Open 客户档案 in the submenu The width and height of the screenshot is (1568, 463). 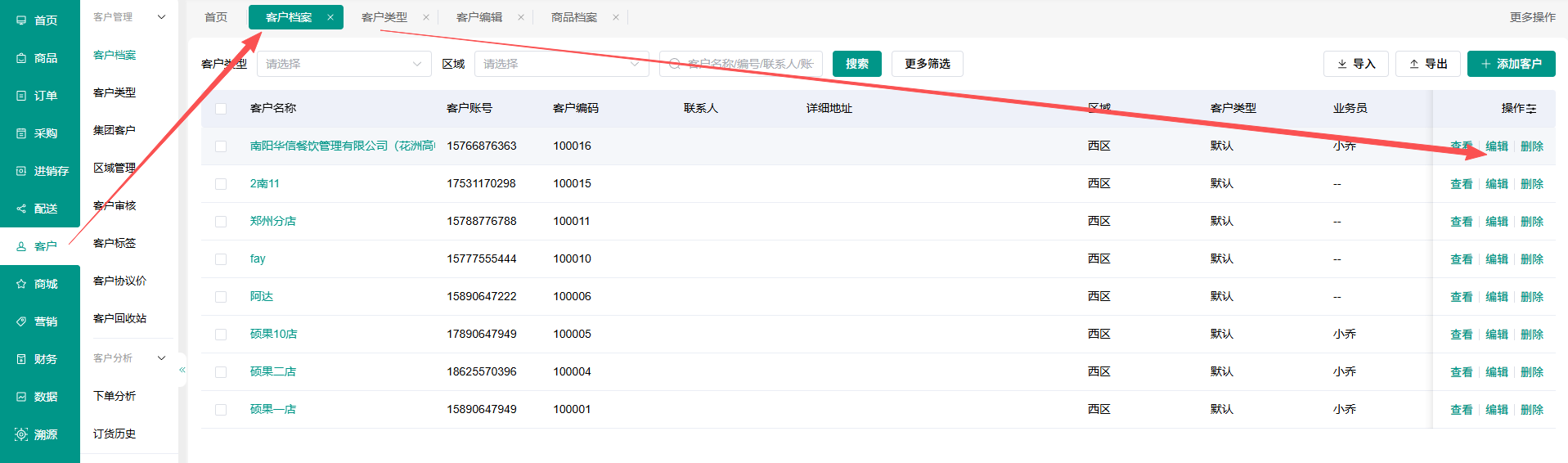click(115, 55)
